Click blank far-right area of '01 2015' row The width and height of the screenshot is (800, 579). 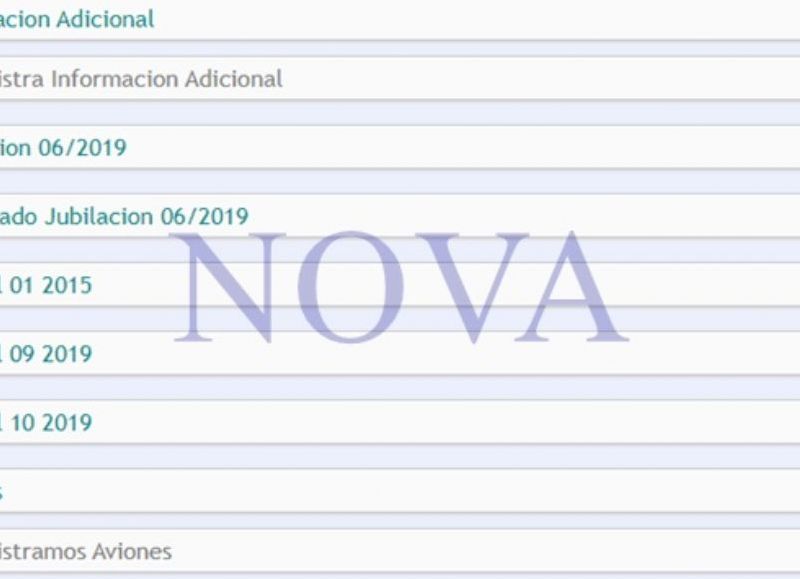tap(720, 285)
